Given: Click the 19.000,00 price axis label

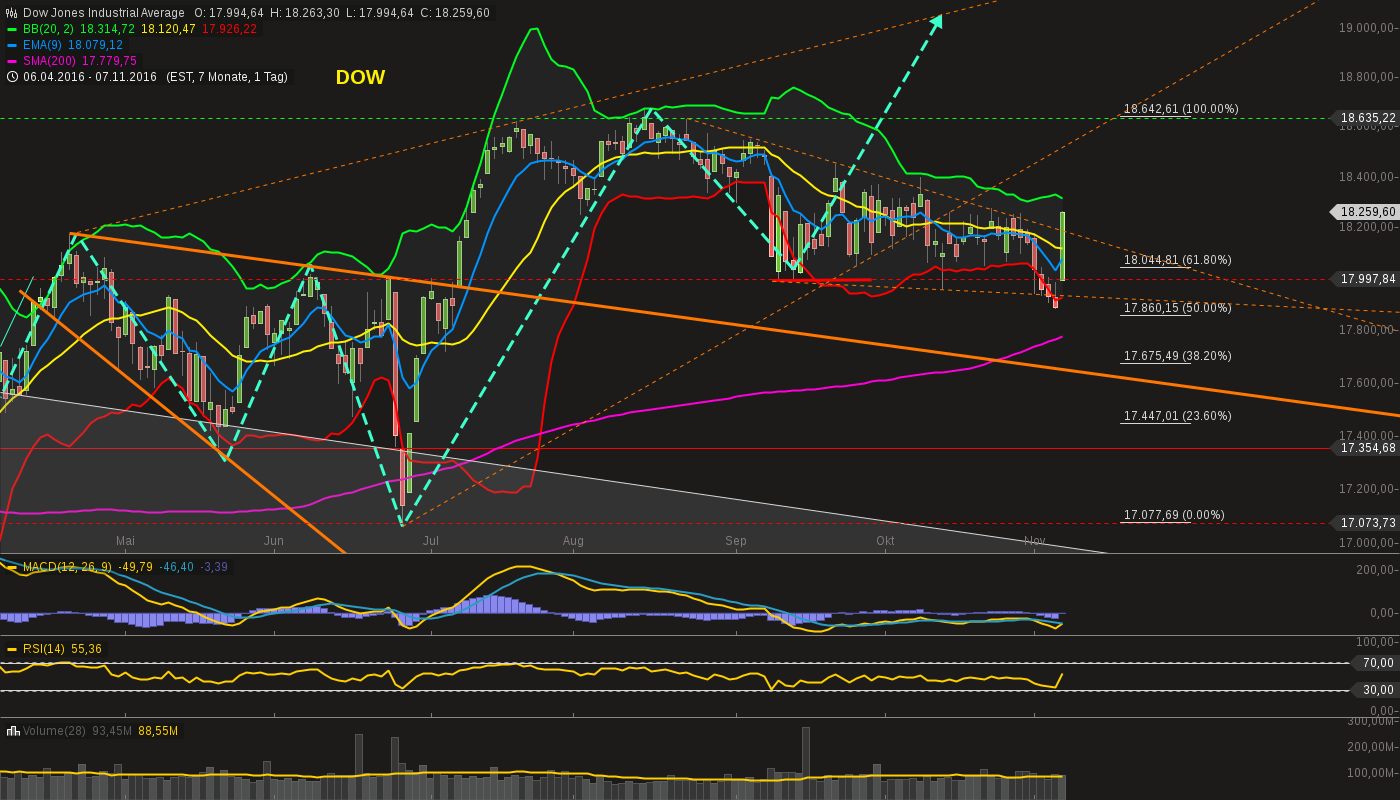Looking at the screenshot, I should (1368, 28).
